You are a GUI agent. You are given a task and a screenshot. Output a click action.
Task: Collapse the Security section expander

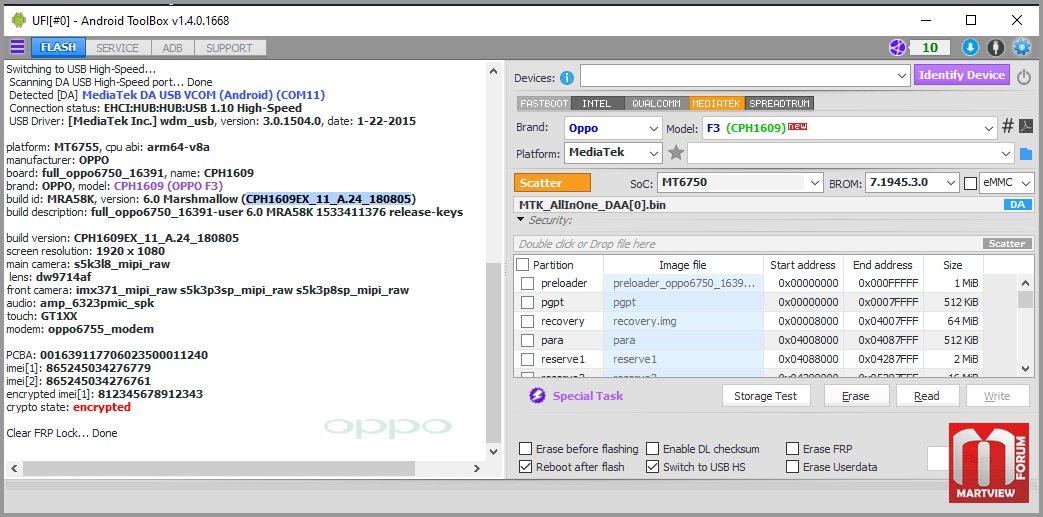coord(520,220)
